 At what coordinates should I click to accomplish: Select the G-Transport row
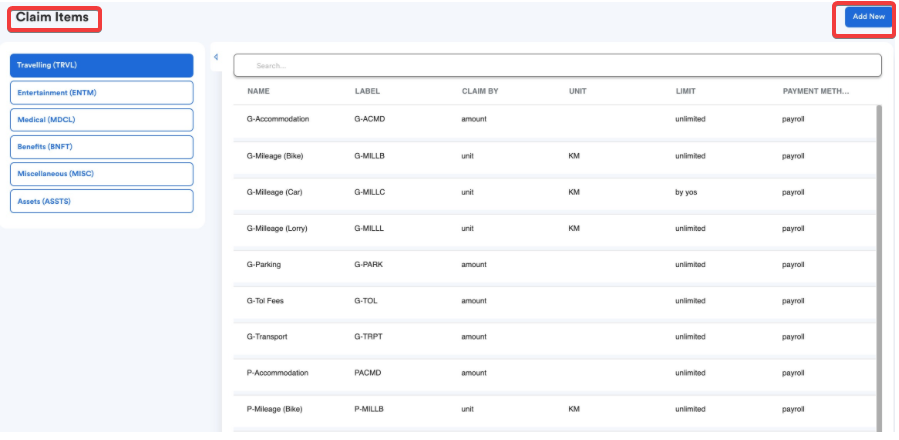pyautogui.click(x=555, y=337)
